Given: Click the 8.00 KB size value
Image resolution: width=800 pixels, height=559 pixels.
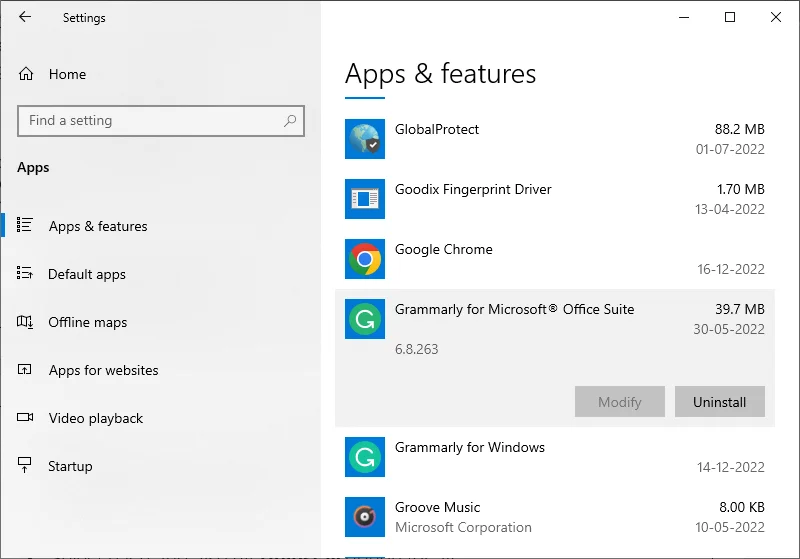Looking at the screenshot, I should pos(742,507).
